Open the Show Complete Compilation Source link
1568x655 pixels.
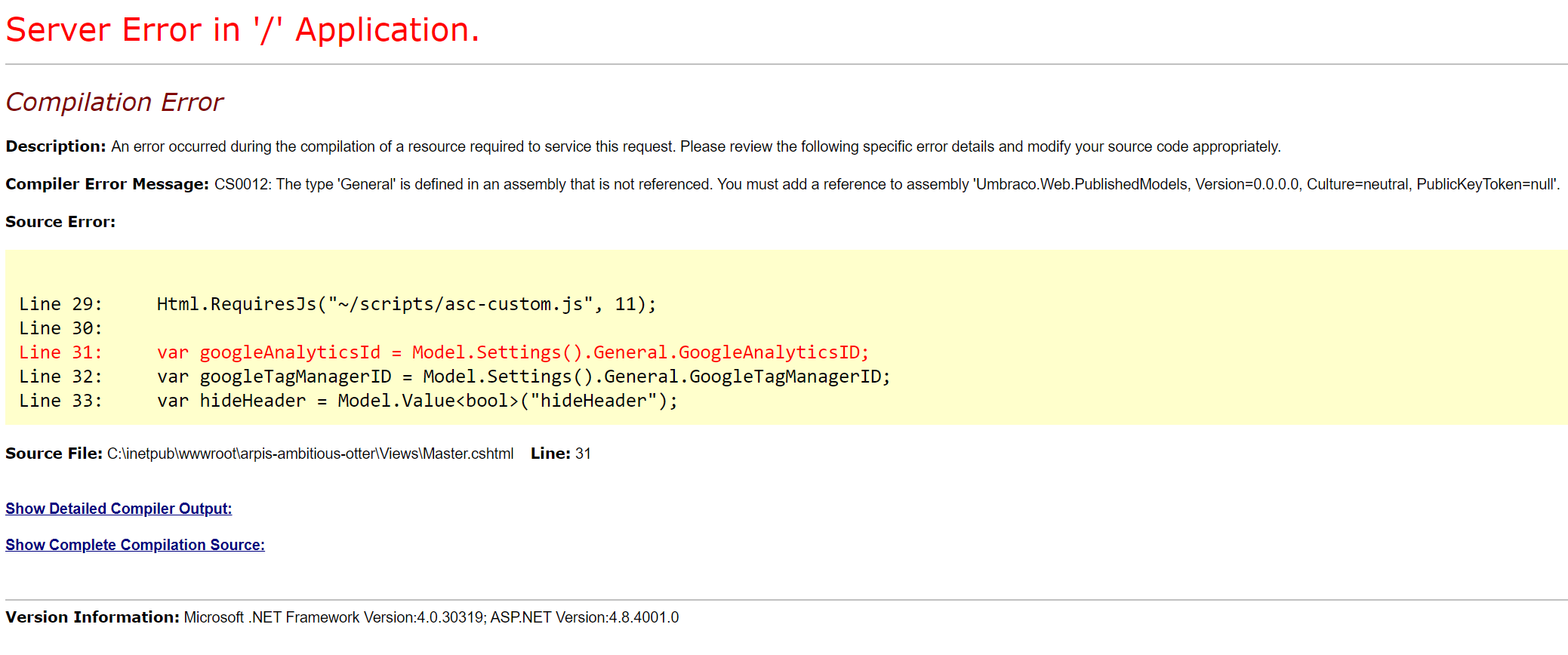point(135,545)
